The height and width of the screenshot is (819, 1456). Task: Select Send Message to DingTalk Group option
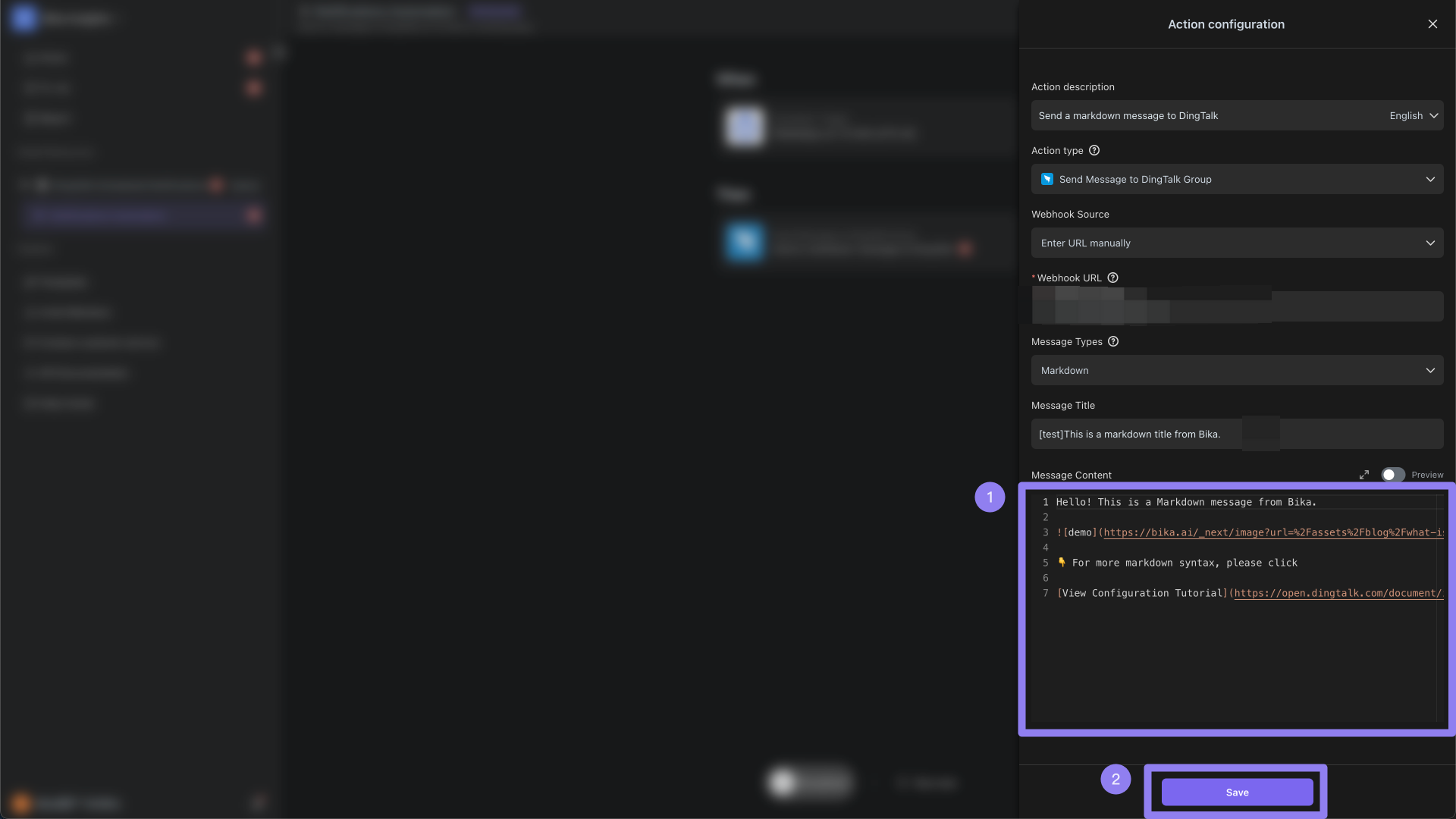[1237, 179]
